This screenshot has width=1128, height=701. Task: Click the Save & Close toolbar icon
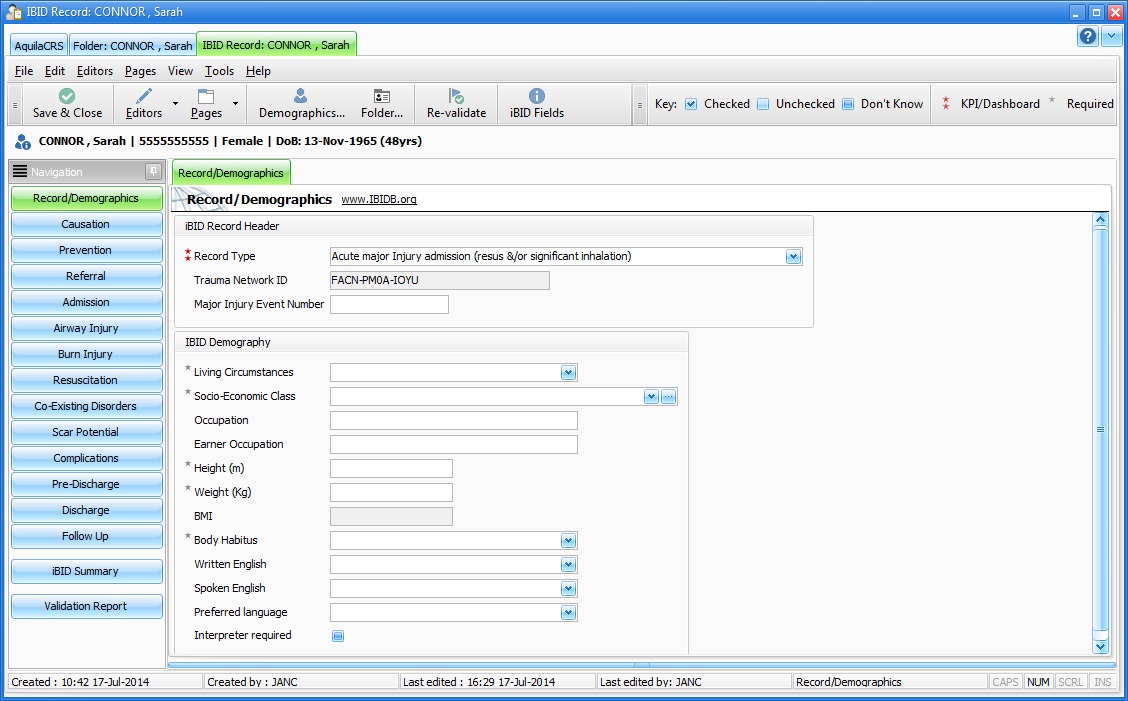point(67,96)
